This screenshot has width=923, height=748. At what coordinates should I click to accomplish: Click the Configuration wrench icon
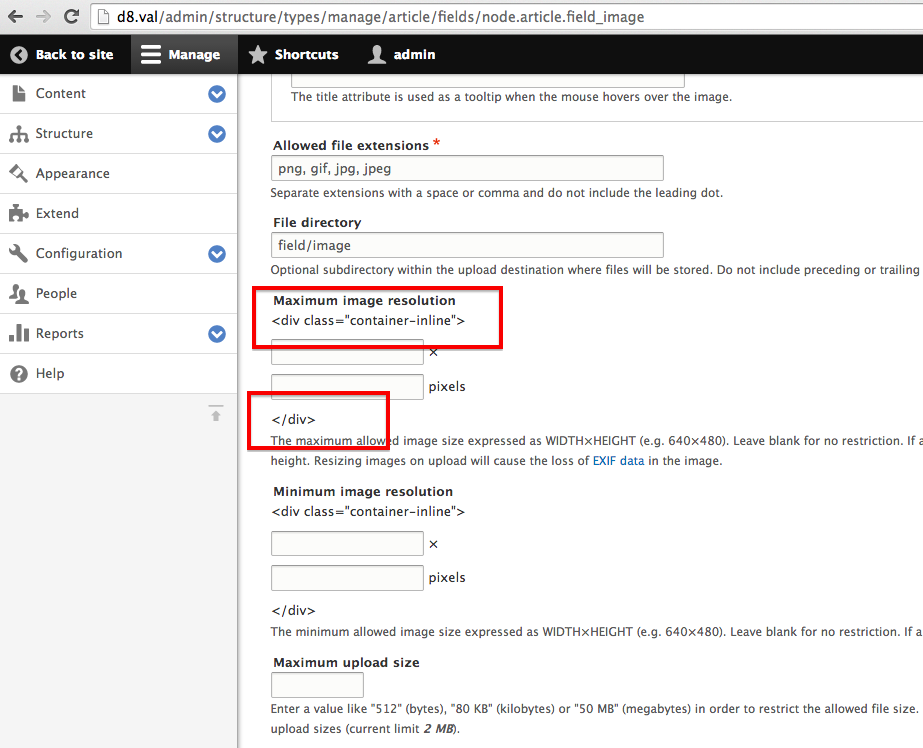(19, 253)
